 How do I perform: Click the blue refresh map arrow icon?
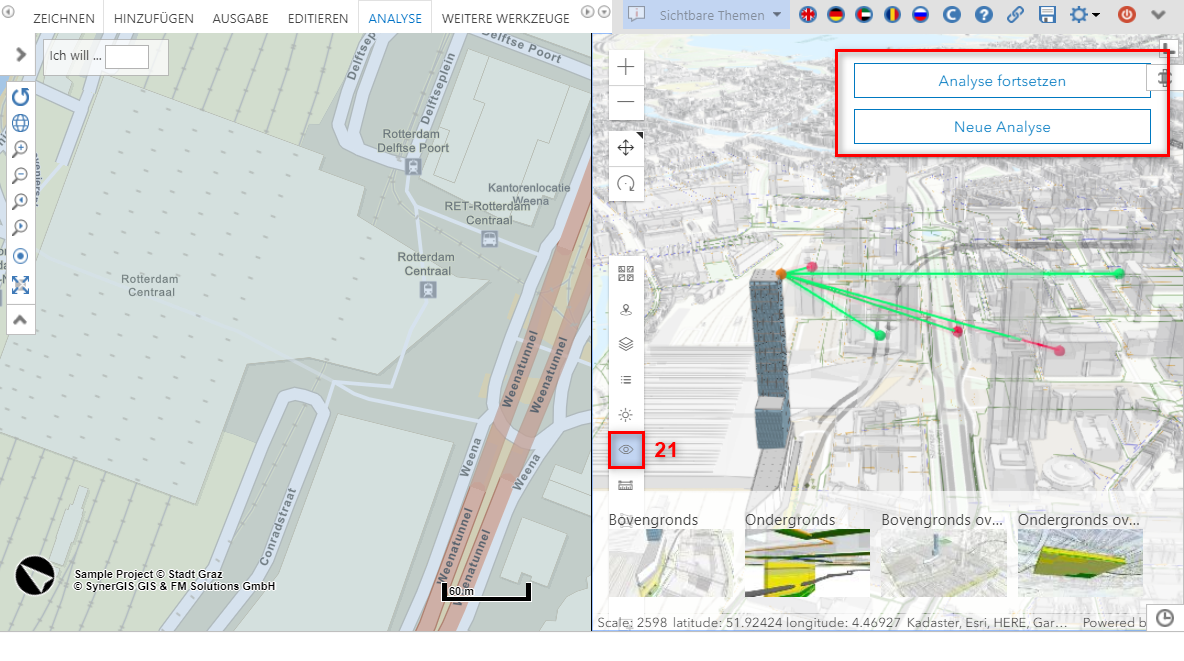[20, 97]
